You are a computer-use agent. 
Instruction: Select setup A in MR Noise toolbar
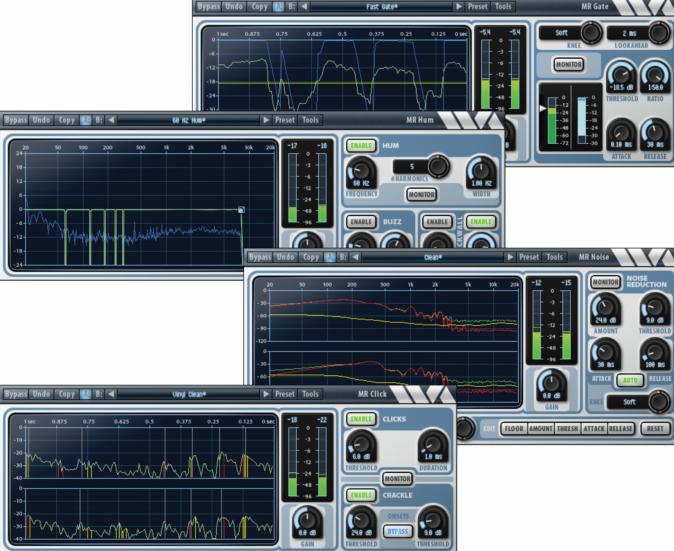(330, 257)
